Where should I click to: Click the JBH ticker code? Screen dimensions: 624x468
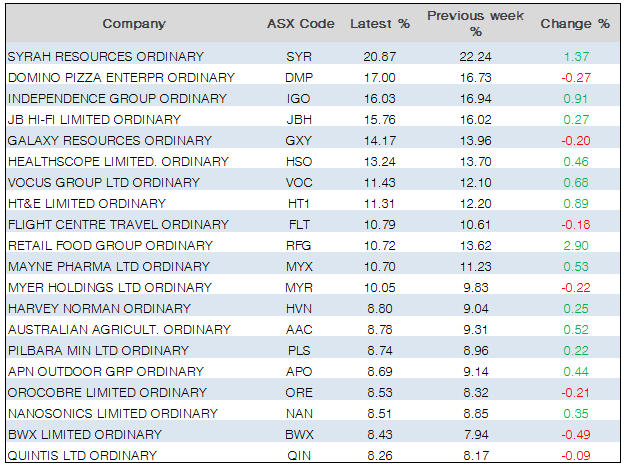pyautogui.click(x=292, y=119)
